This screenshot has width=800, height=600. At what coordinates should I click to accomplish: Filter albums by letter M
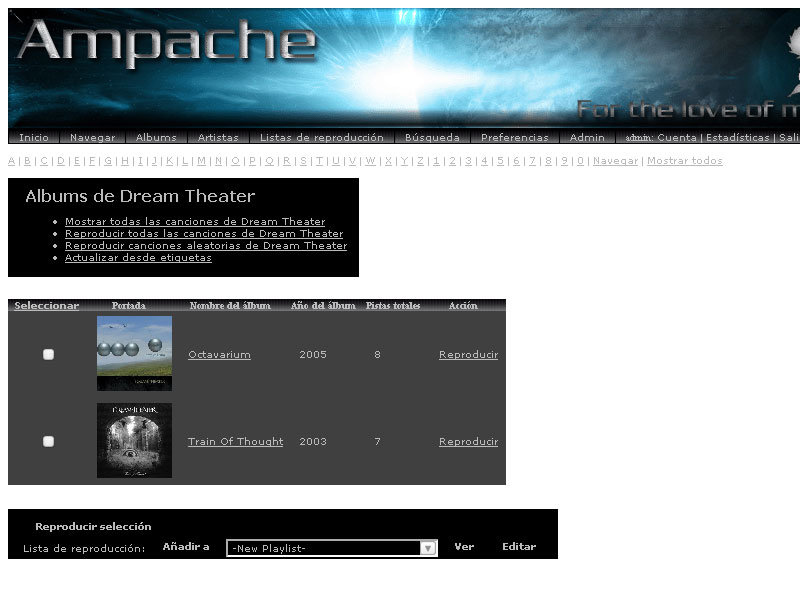coord(202,161)
